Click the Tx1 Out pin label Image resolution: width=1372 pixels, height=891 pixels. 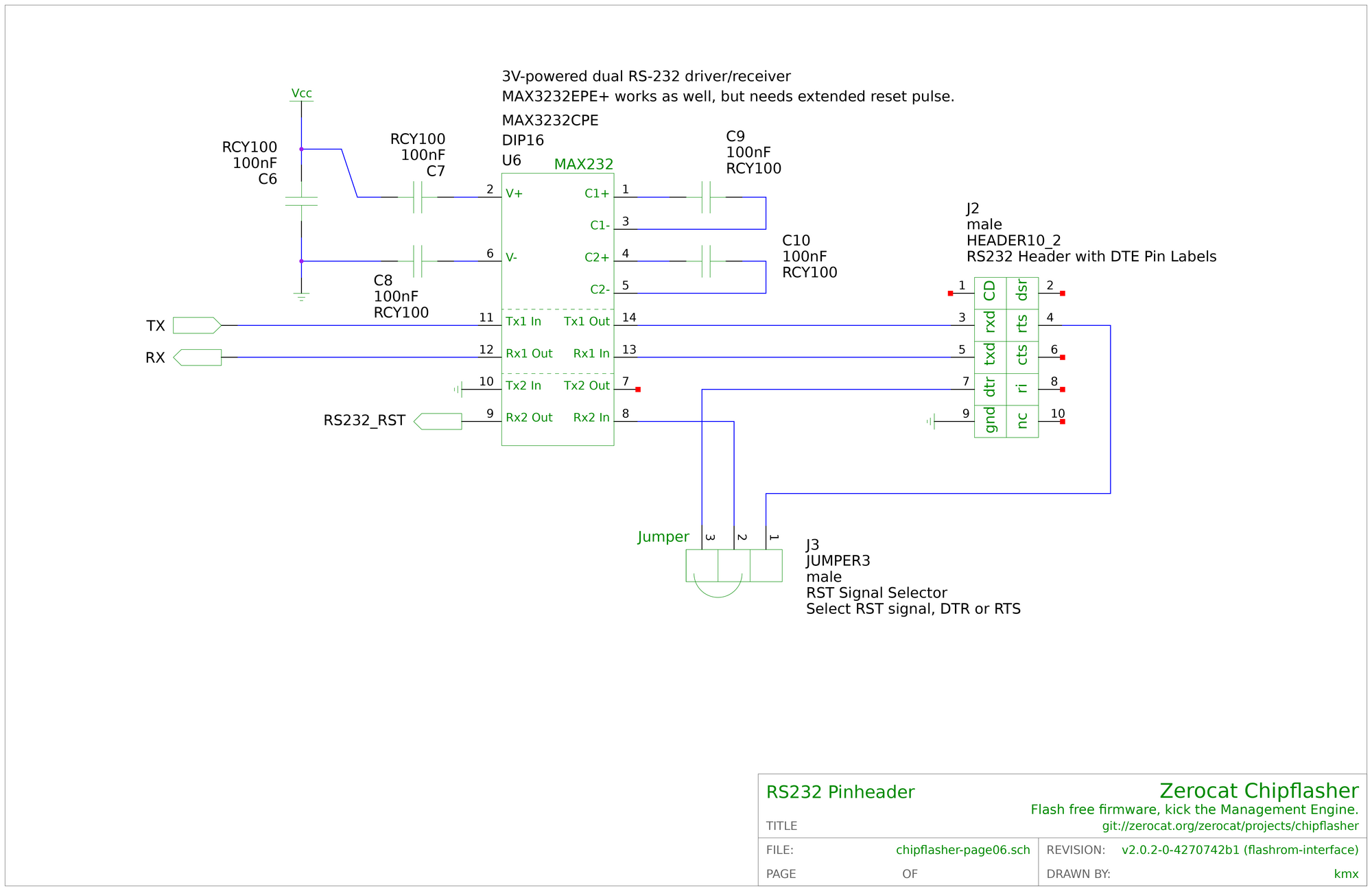pyautogui.click(x=587, y=322)
